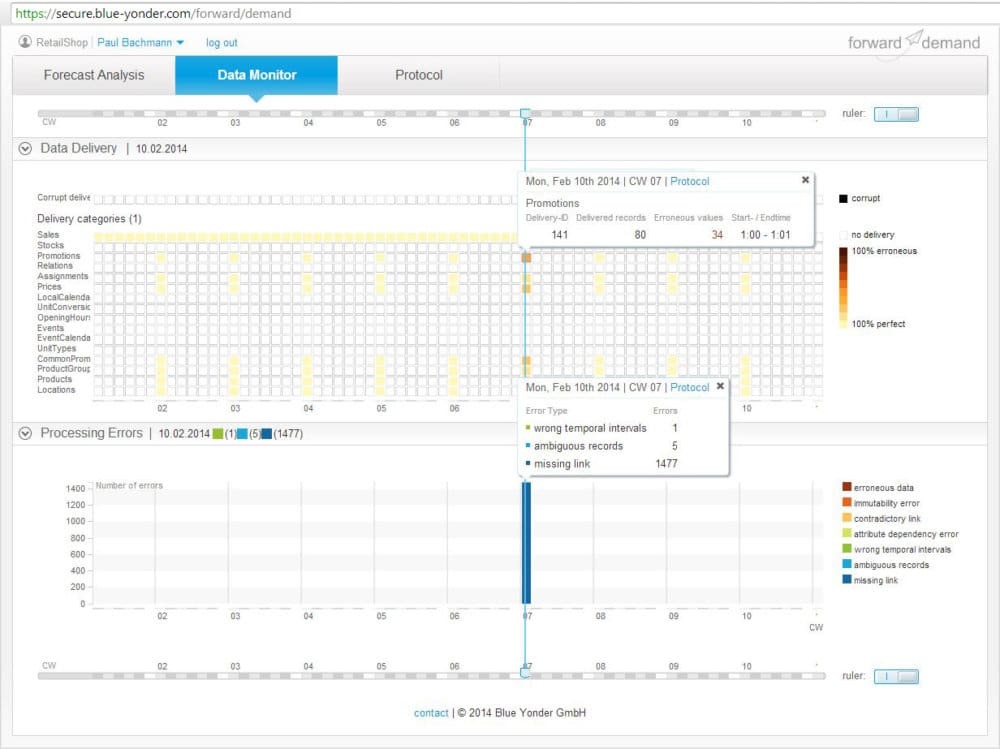
Task: Toggle the bottom ruler switch
Action: click(x=896, y=676)
